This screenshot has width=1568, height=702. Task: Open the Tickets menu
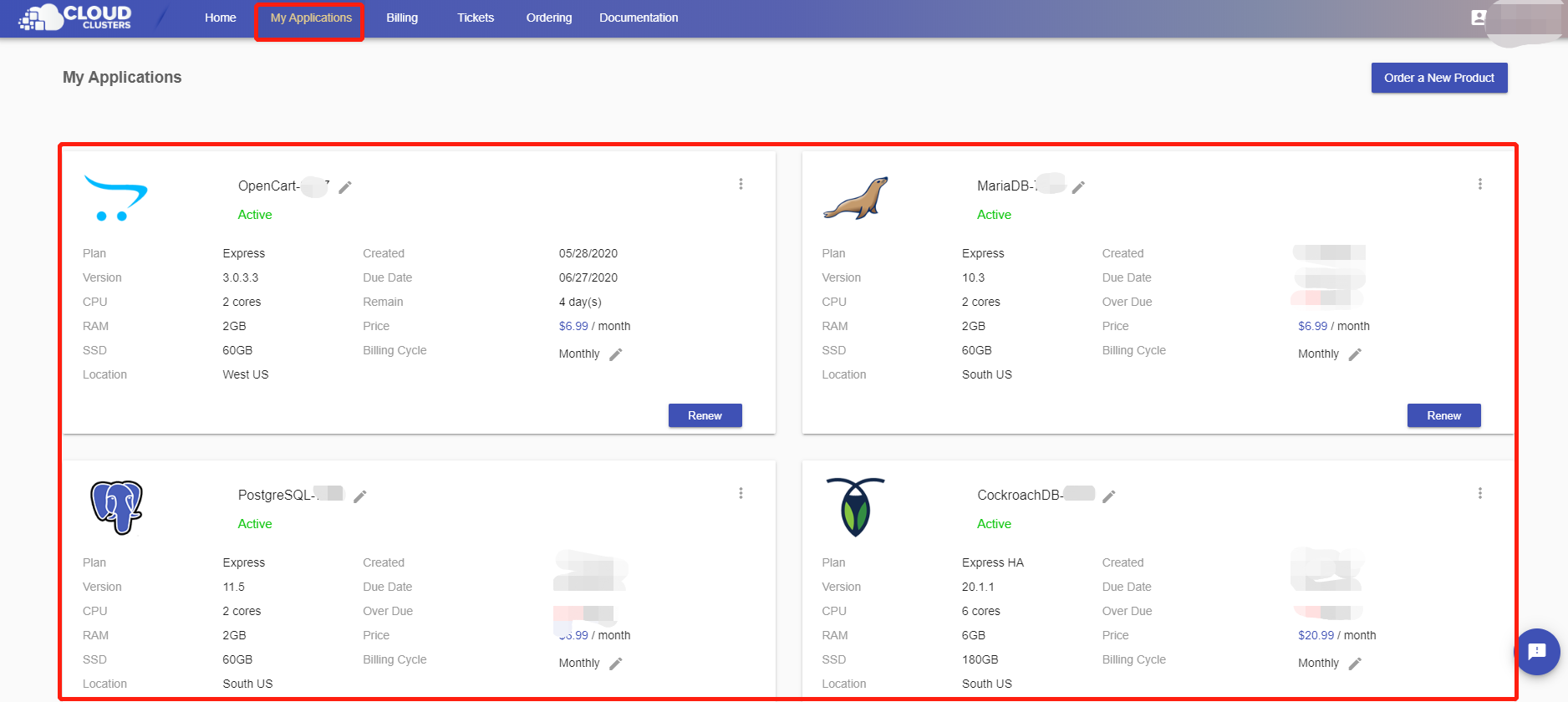pyautogui.click(x=476, y=18)
